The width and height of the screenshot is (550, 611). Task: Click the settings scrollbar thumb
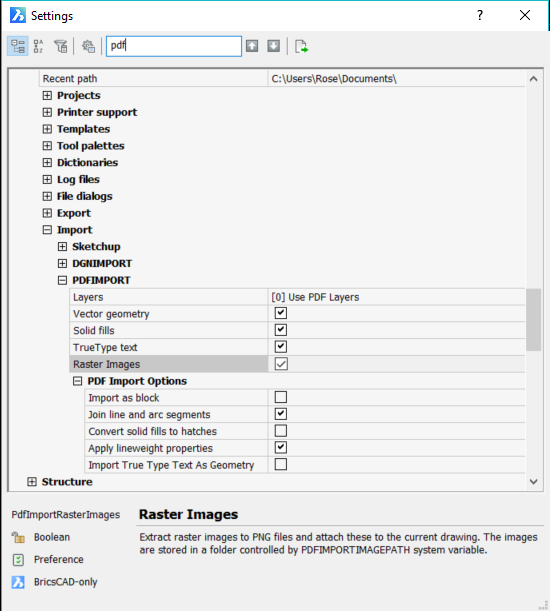click(x=533, y=320)
